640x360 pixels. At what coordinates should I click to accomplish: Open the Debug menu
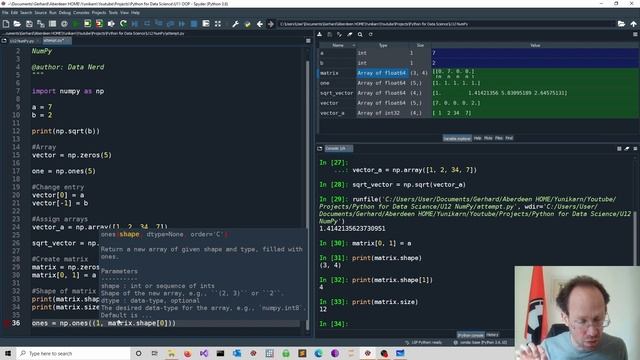tap(64, 13)
